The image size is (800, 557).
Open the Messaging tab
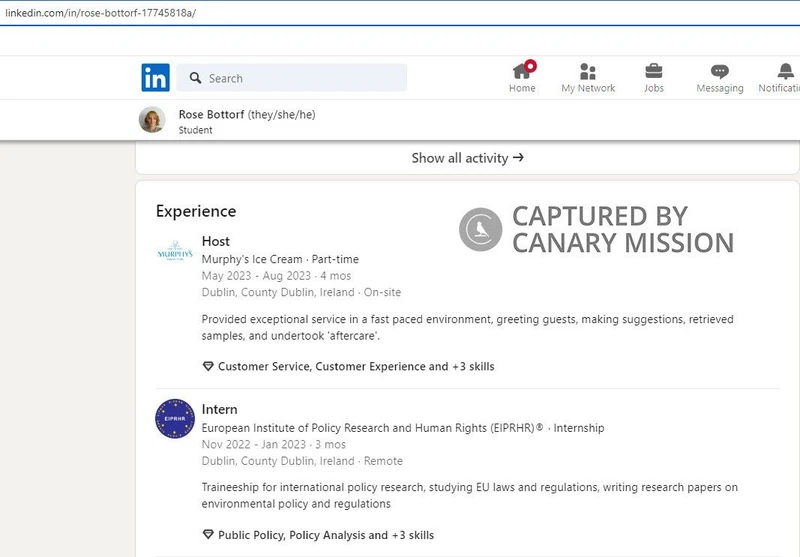pos(720,78)
